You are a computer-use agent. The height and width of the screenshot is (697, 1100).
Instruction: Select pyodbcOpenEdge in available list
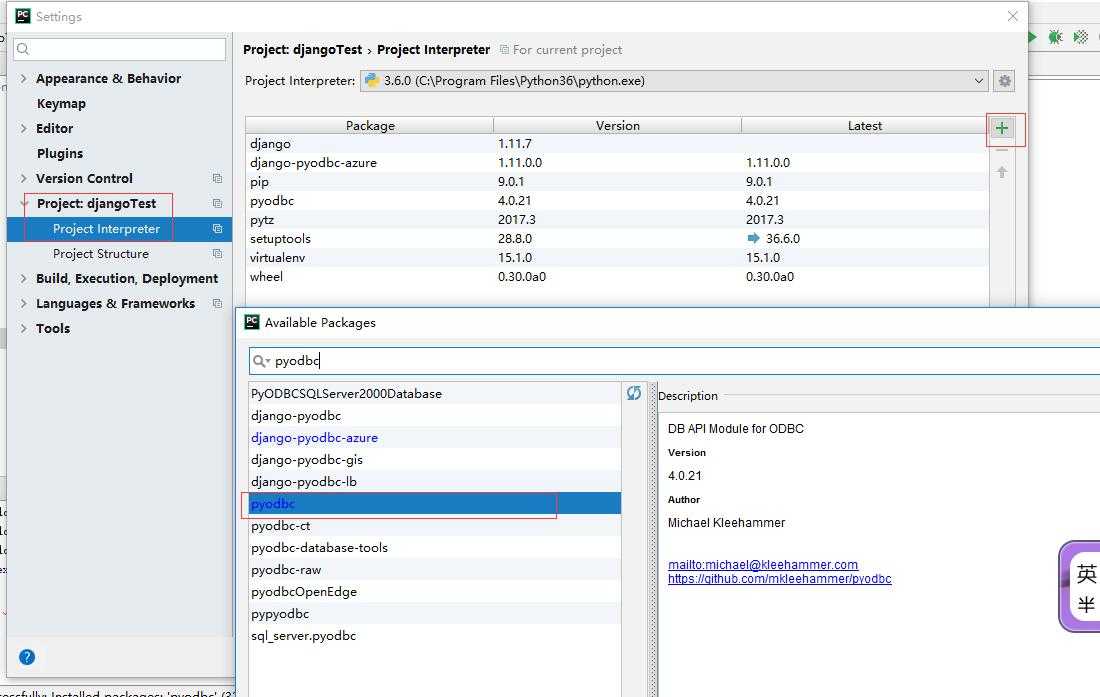tap(435, 592)
